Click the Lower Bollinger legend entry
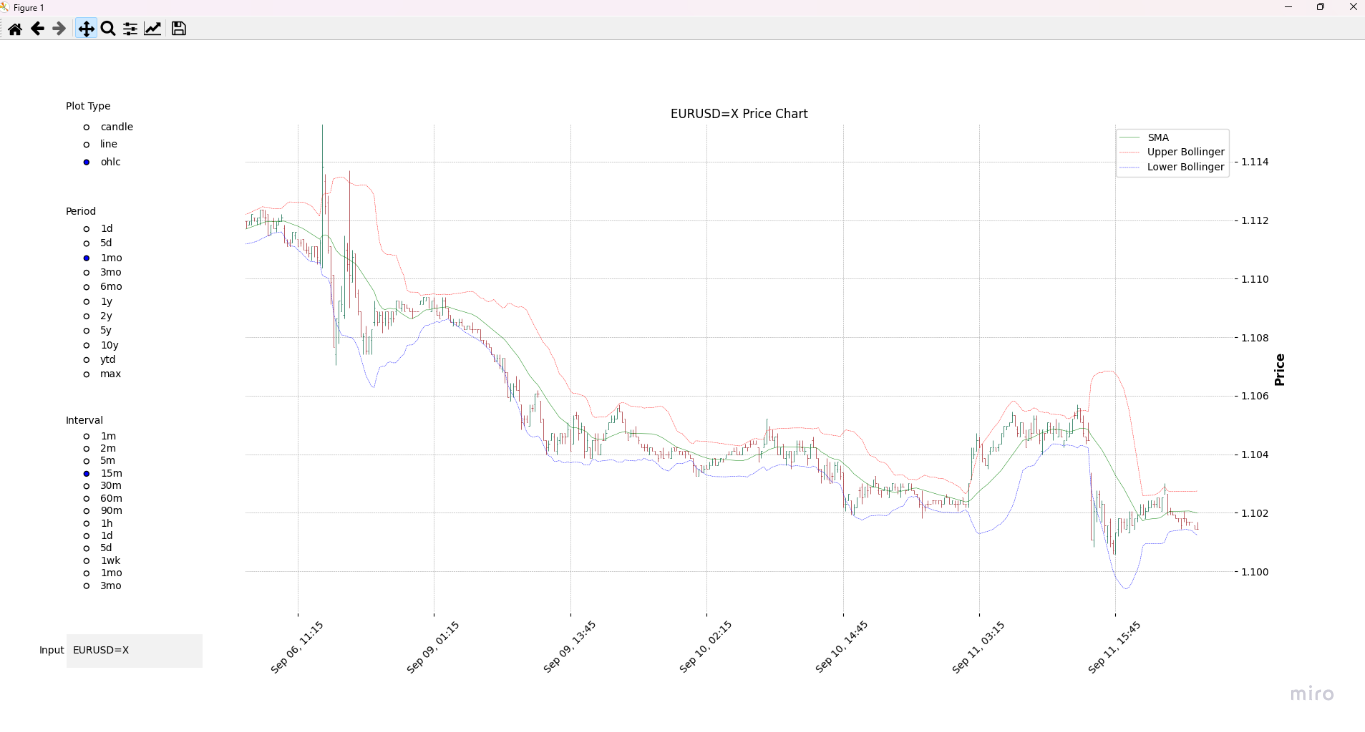 1185,166
